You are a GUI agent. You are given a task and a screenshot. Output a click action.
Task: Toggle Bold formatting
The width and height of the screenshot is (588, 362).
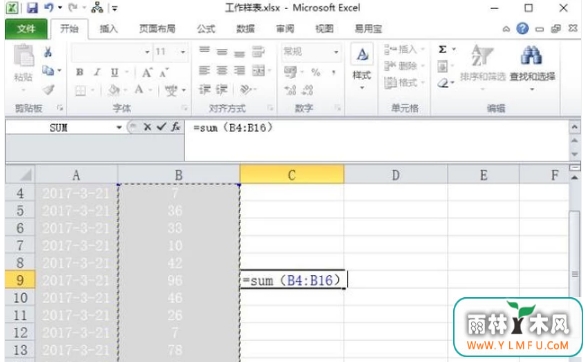80,72
